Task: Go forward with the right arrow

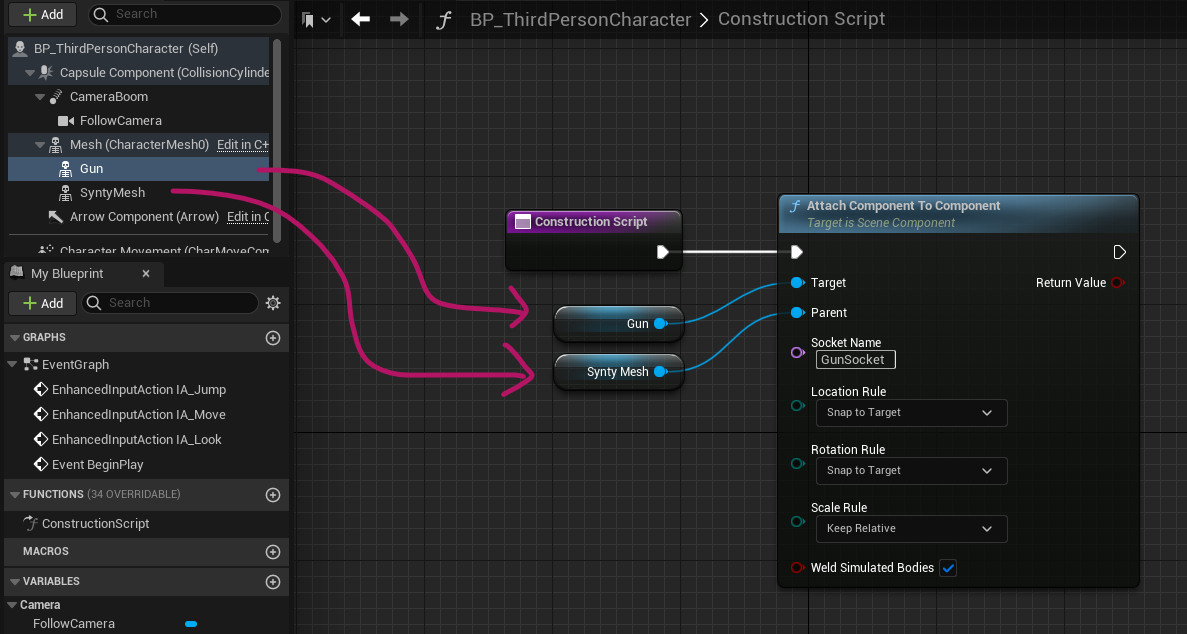Action: 399,19
